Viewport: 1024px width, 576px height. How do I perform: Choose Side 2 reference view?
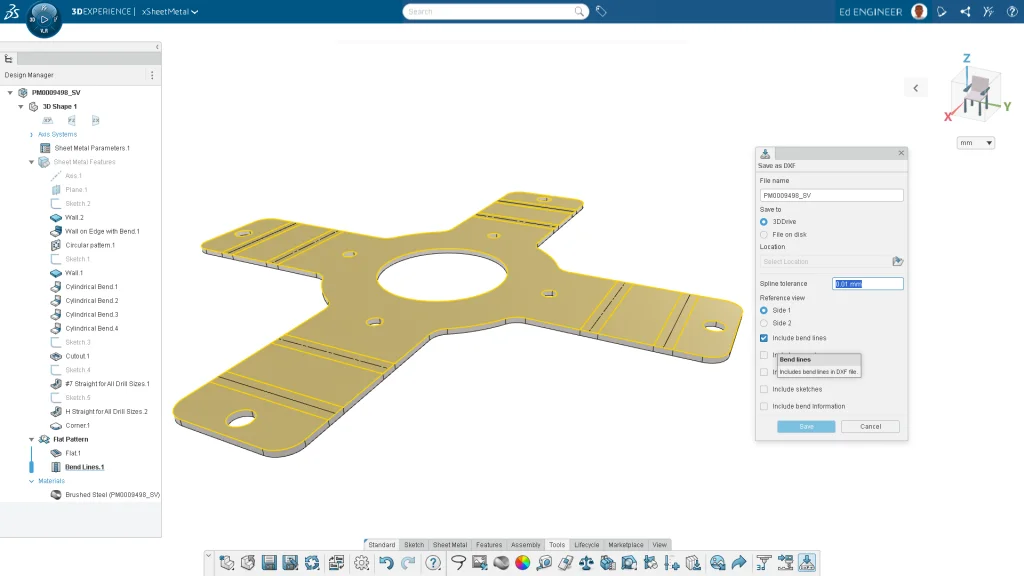tap(764, 323)
